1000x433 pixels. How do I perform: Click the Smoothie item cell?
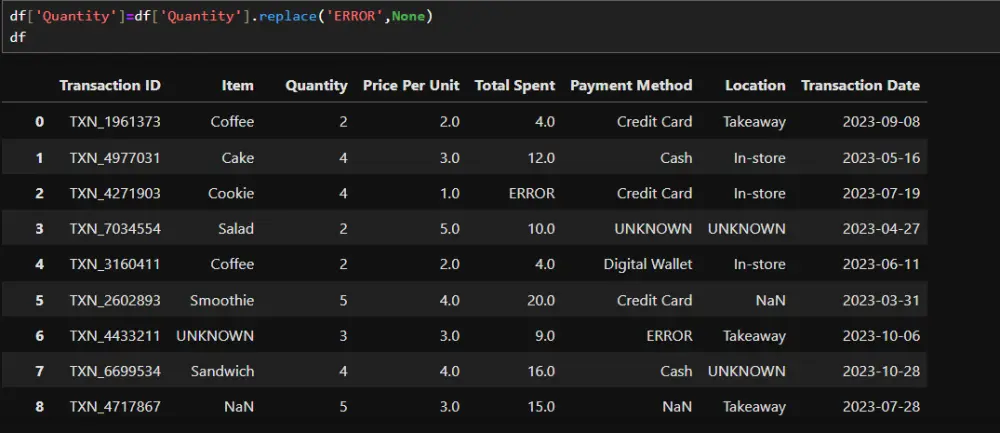coord(222,300)
